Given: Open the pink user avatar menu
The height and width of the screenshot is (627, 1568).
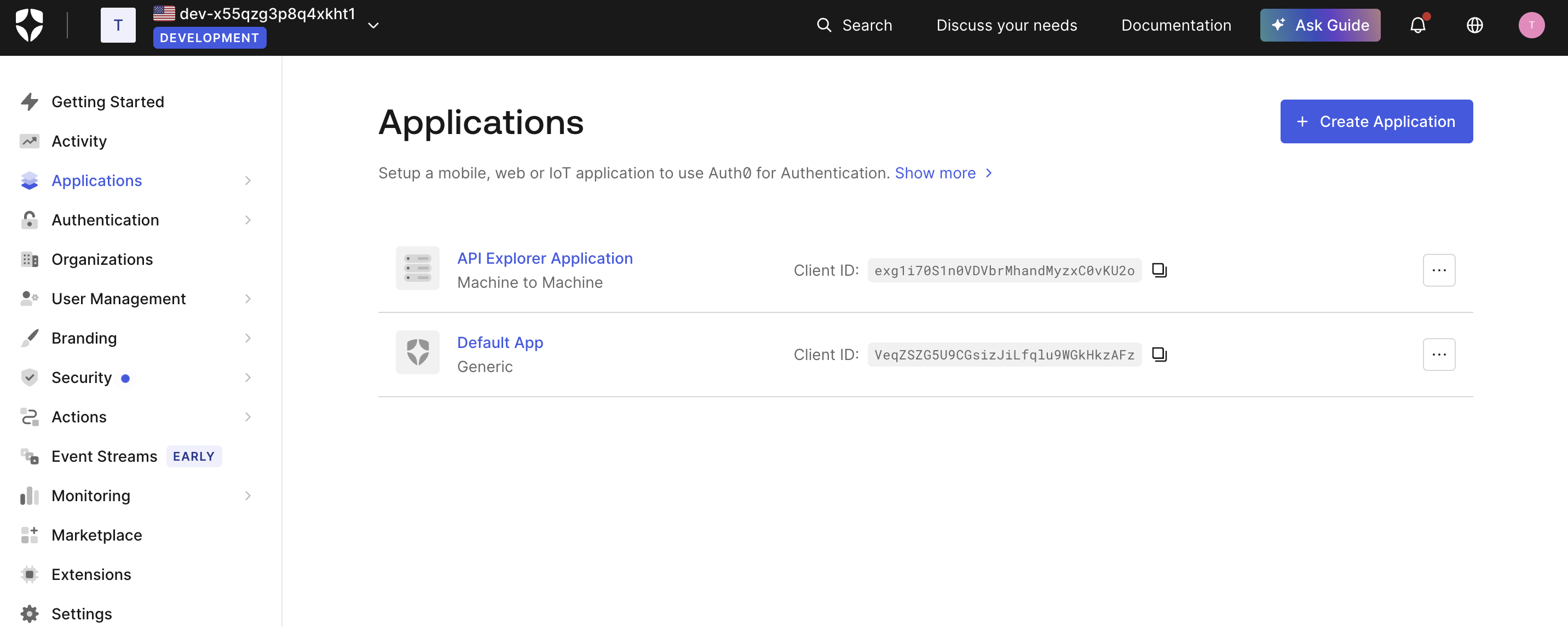Looking at the screenshot, I should pos(1531,25).
